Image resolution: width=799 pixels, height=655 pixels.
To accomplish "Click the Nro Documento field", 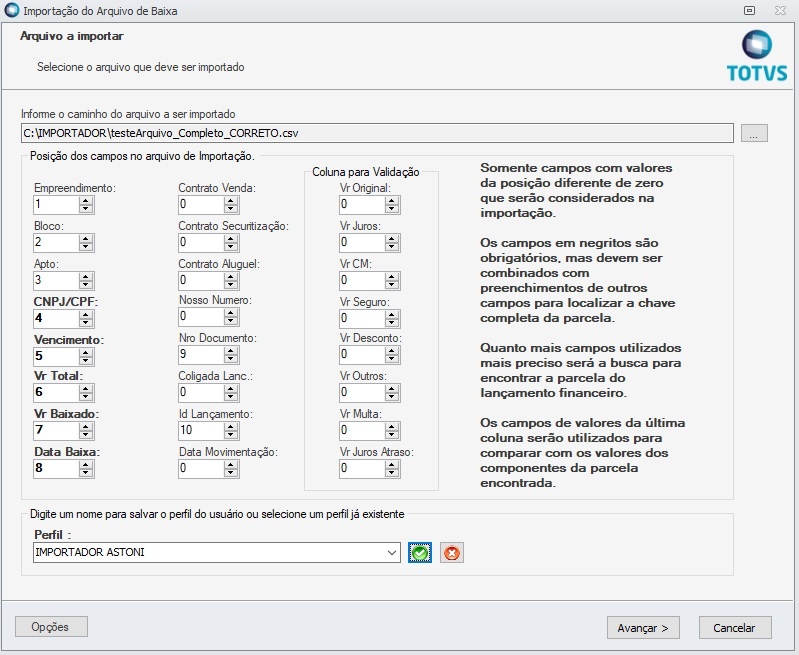I will coord(201,354).
